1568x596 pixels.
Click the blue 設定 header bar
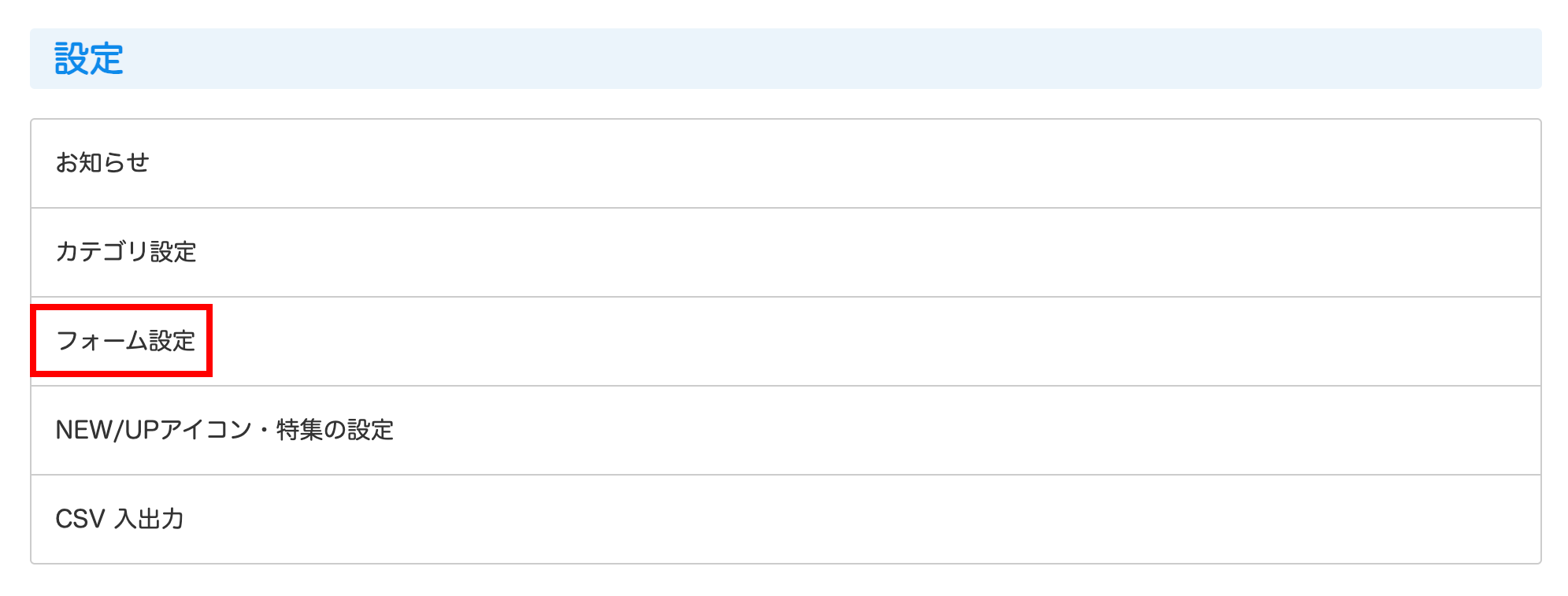pyautogui.click(x=788, y=59)
